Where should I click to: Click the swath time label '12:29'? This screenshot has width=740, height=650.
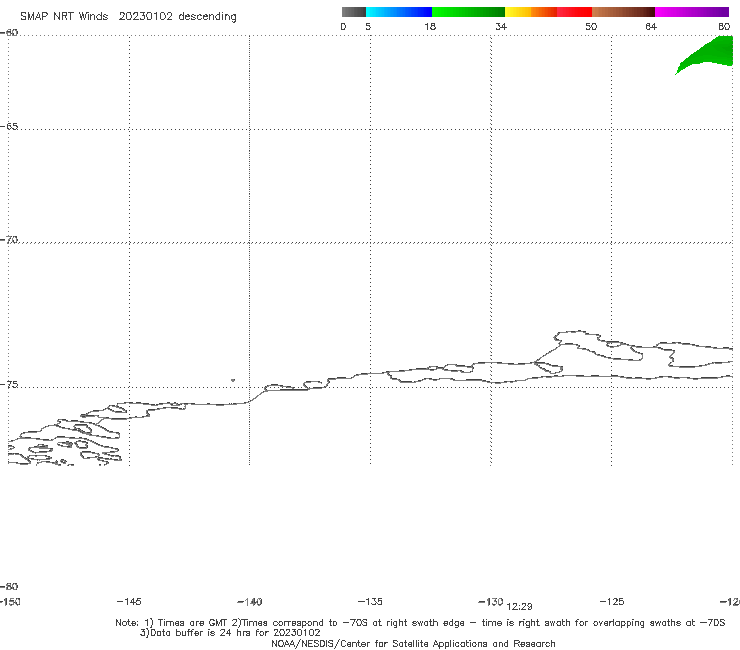point(519,607)
